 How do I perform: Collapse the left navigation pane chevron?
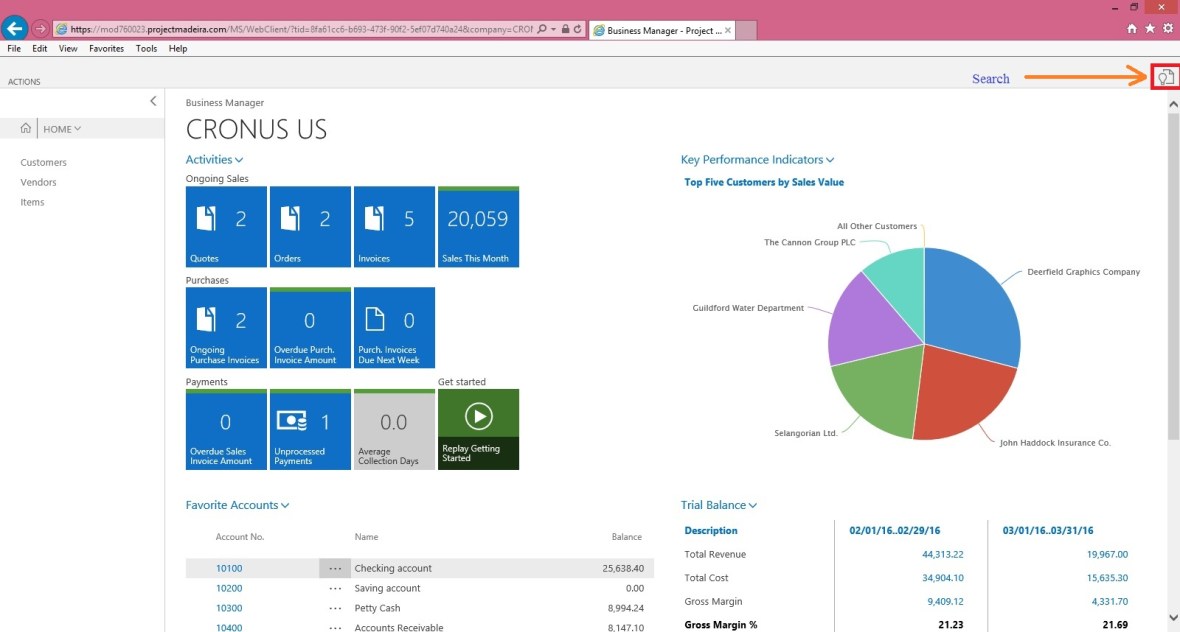(x=153, y=101)
